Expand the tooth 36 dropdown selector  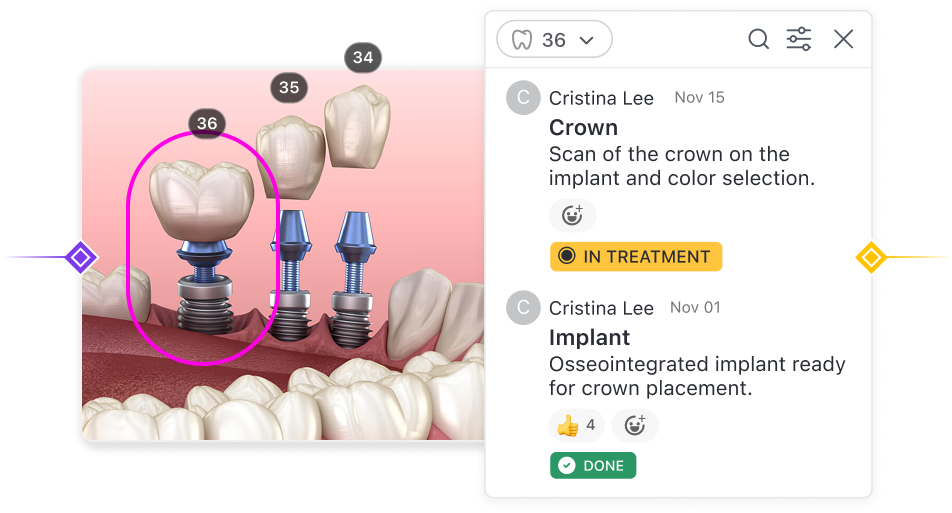[554, 39]
